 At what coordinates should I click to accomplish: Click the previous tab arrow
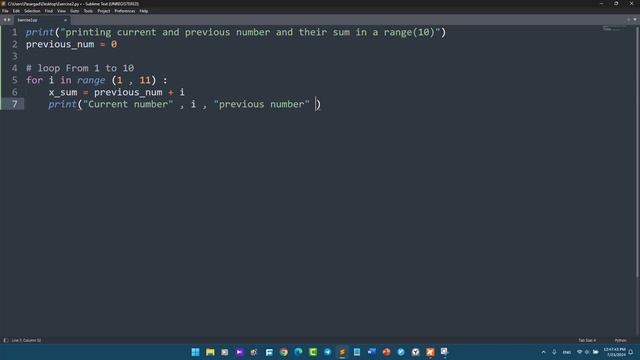(5, 20)
